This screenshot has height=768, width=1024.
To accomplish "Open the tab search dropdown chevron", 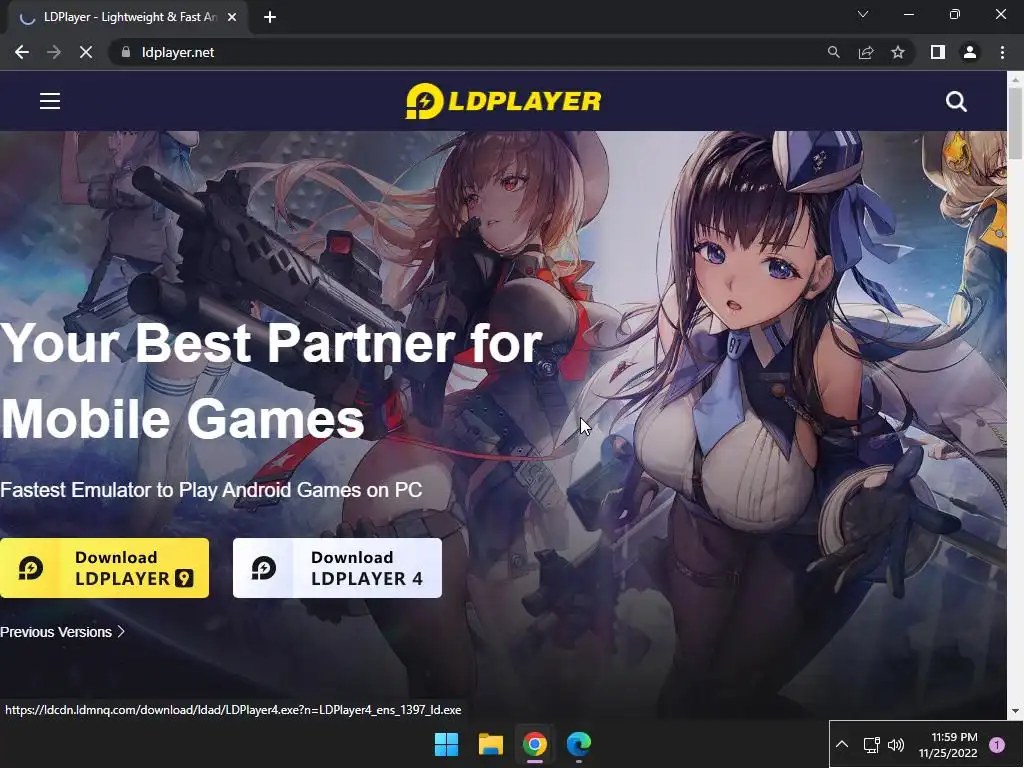I will point(863,14).
